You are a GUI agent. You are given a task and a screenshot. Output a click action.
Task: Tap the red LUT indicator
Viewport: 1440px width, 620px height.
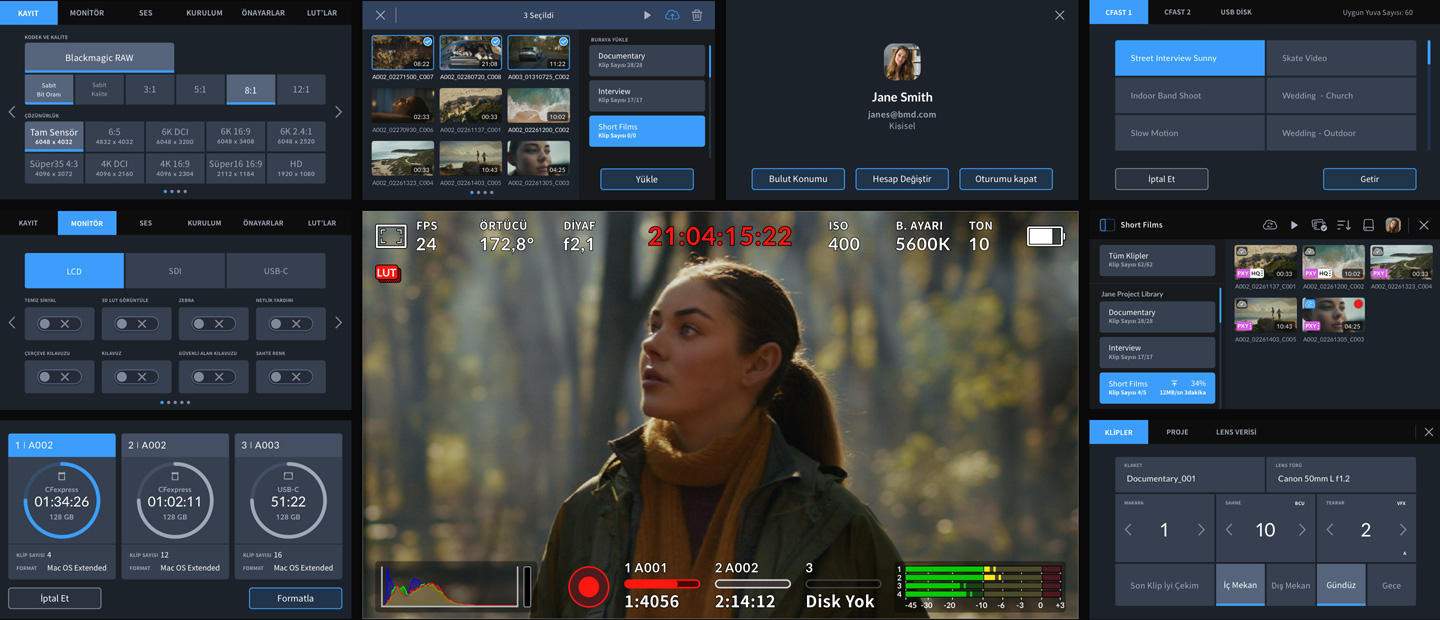pos(387,272)
